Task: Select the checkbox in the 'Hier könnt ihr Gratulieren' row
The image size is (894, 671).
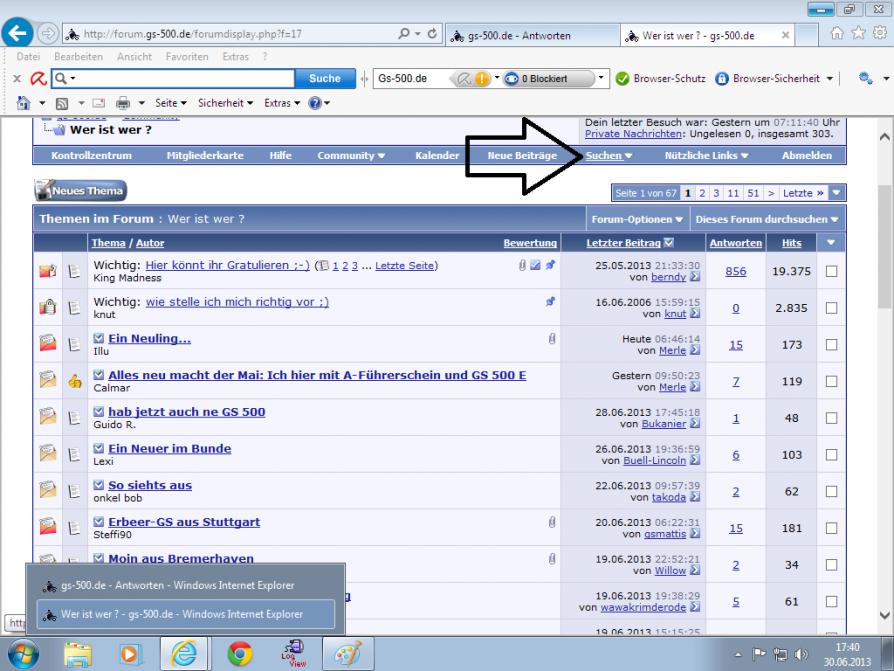Action: pyautogui.click(x=832, y=271)
